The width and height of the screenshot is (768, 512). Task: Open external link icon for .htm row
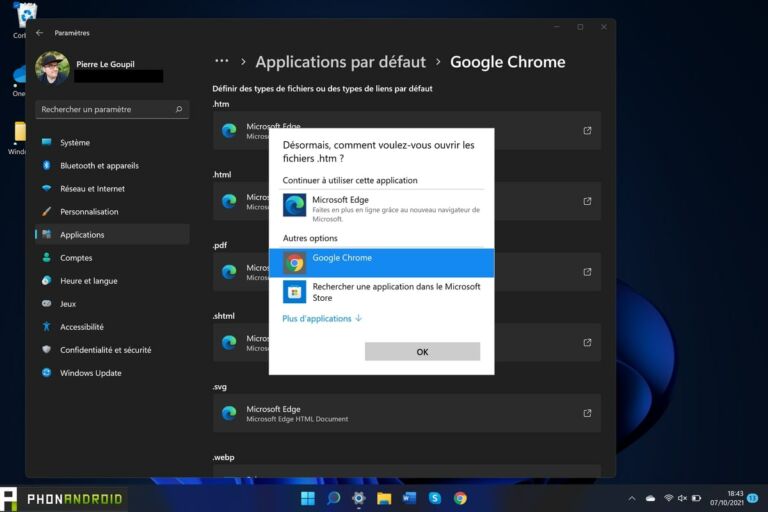[x=587, y=130]
